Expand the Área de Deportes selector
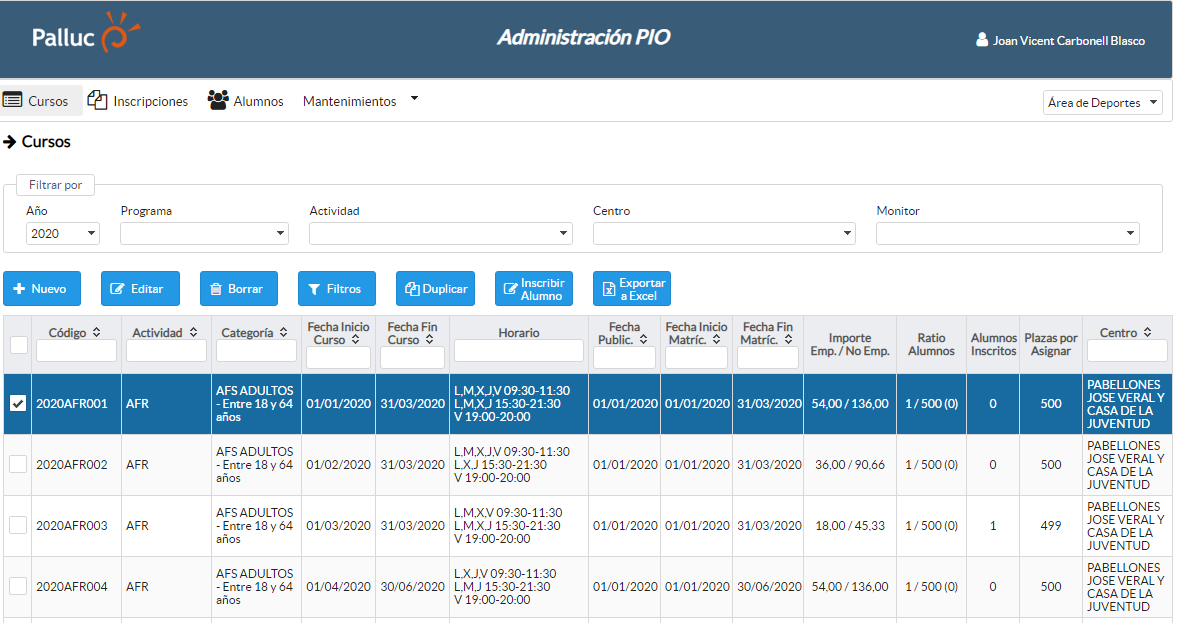 point(1102,102)
